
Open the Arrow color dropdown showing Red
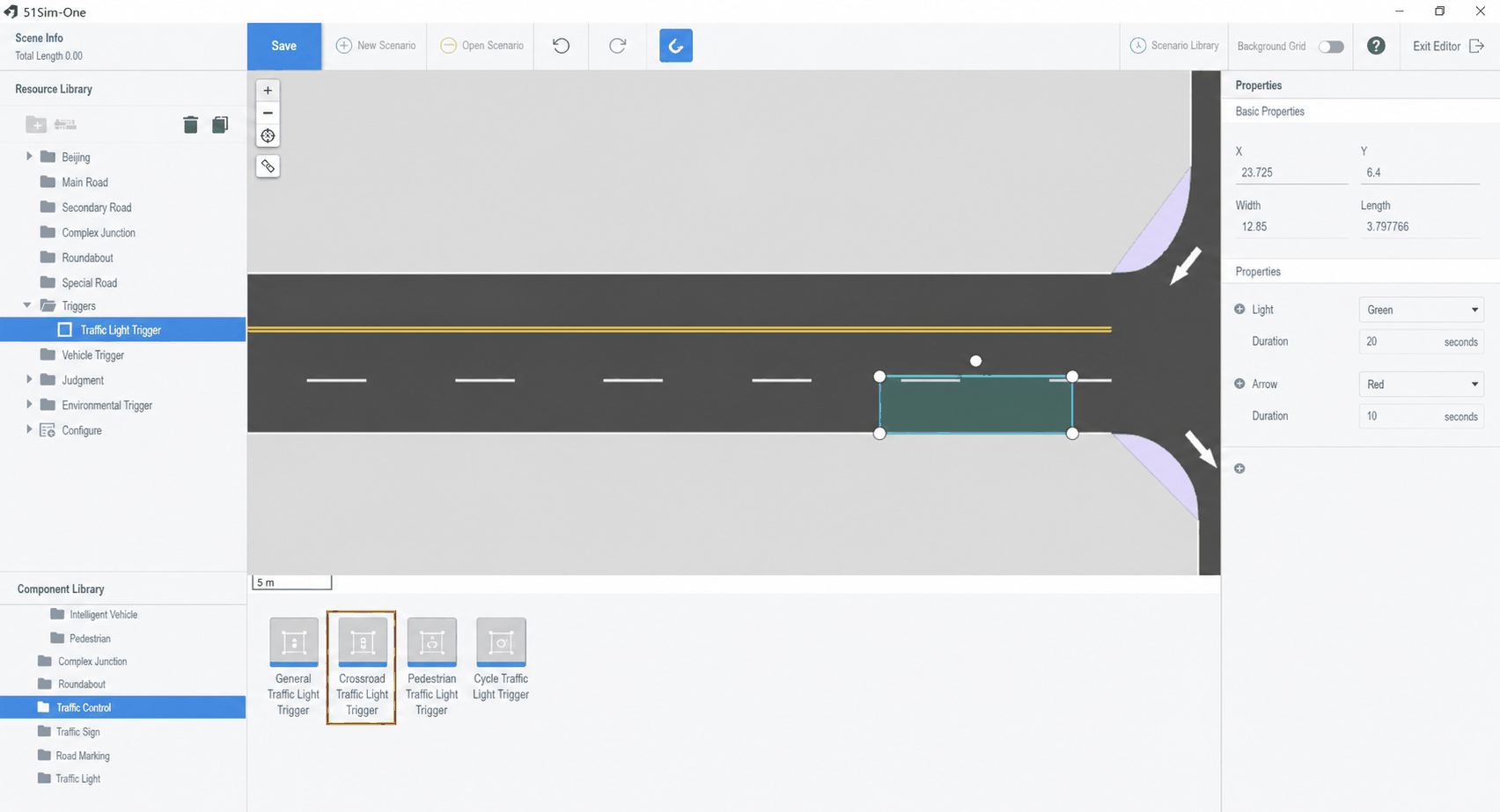point(1422,384)
